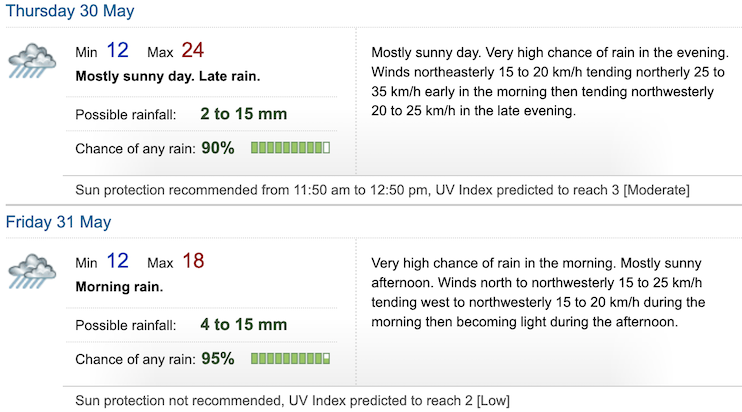Select Friday maximum temperature 18
Image resolution: width=742 pixels, height=412 pixels.
tap(193, 261)
